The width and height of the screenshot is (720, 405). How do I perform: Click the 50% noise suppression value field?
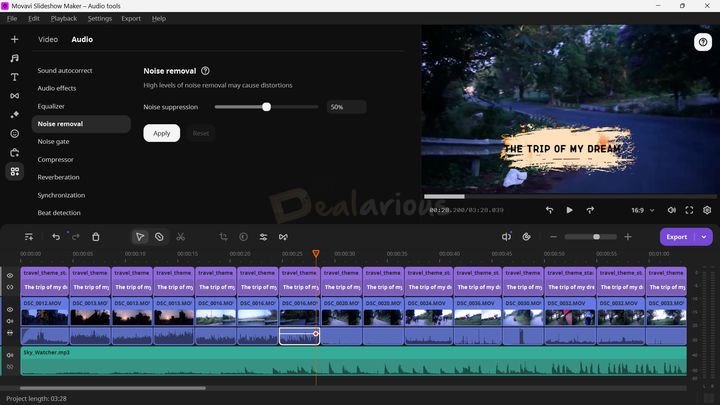pos(346,107)
